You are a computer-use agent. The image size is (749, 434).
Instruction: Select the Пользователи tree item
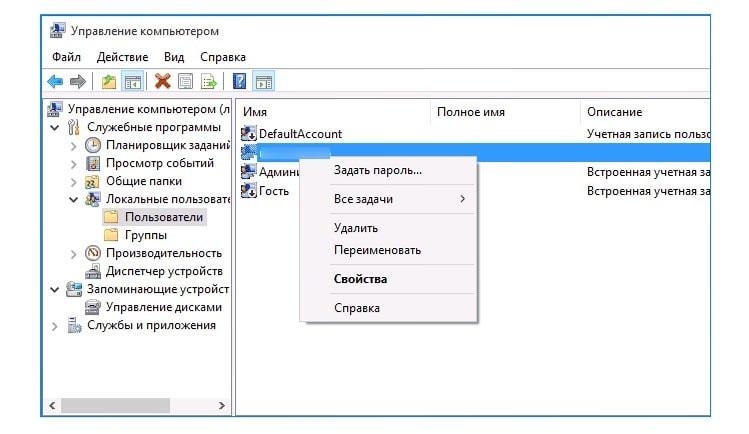[164, 217]
